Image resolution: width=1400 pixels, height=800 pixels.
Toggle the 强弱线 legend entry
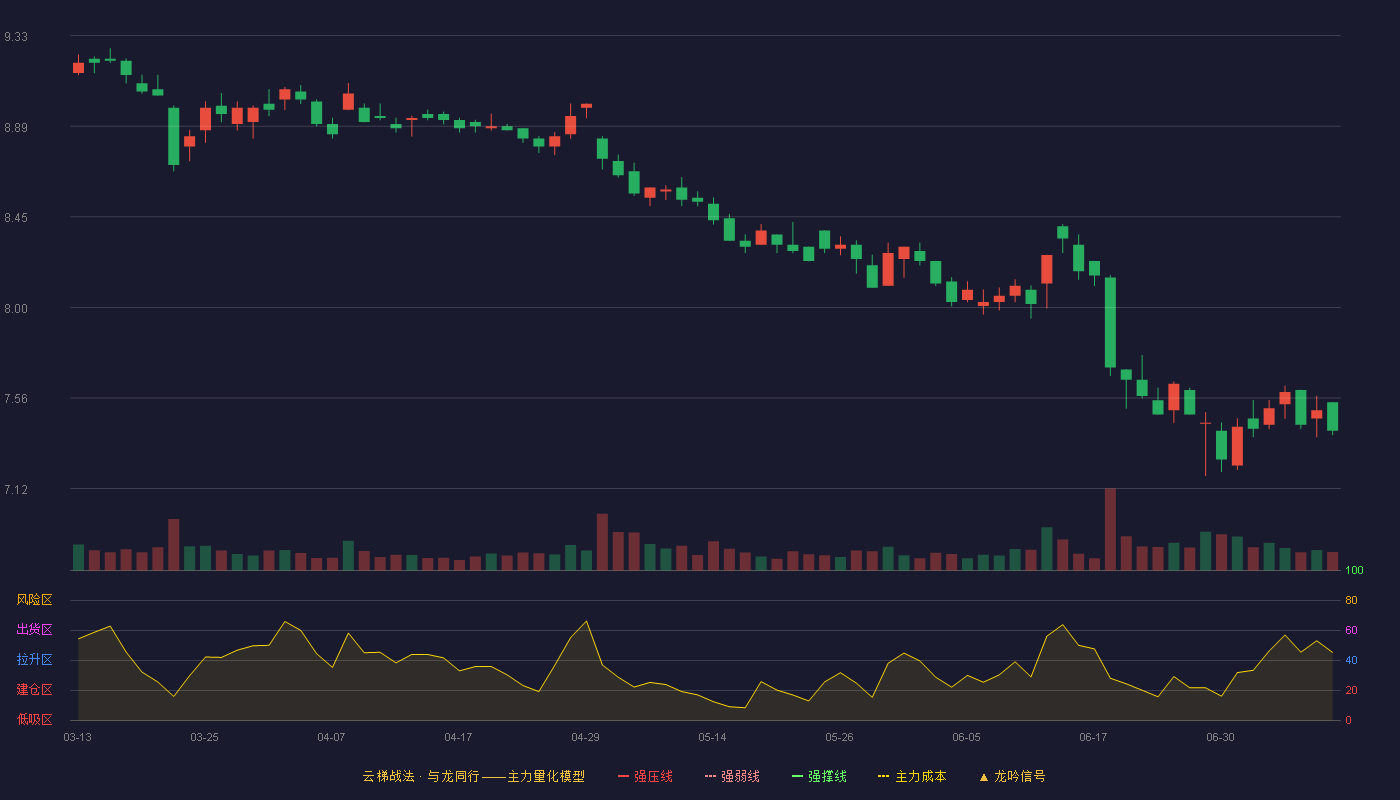click(732, 776)
